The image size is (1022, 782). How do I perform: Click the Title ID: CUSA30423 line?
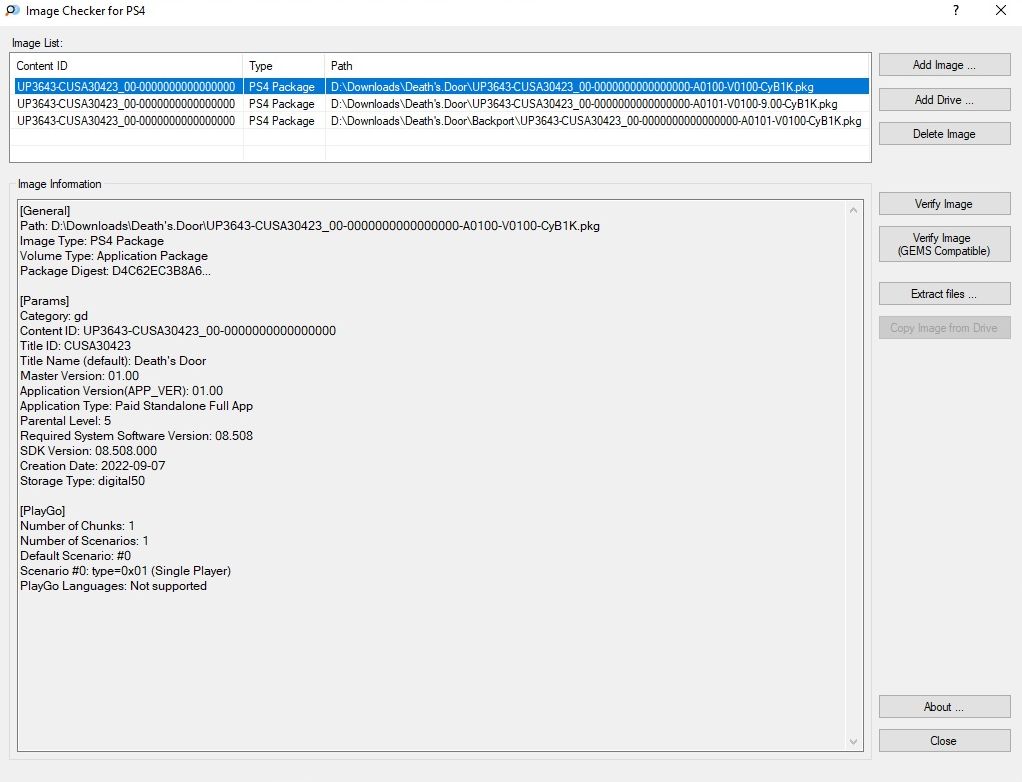click(76, 346)
